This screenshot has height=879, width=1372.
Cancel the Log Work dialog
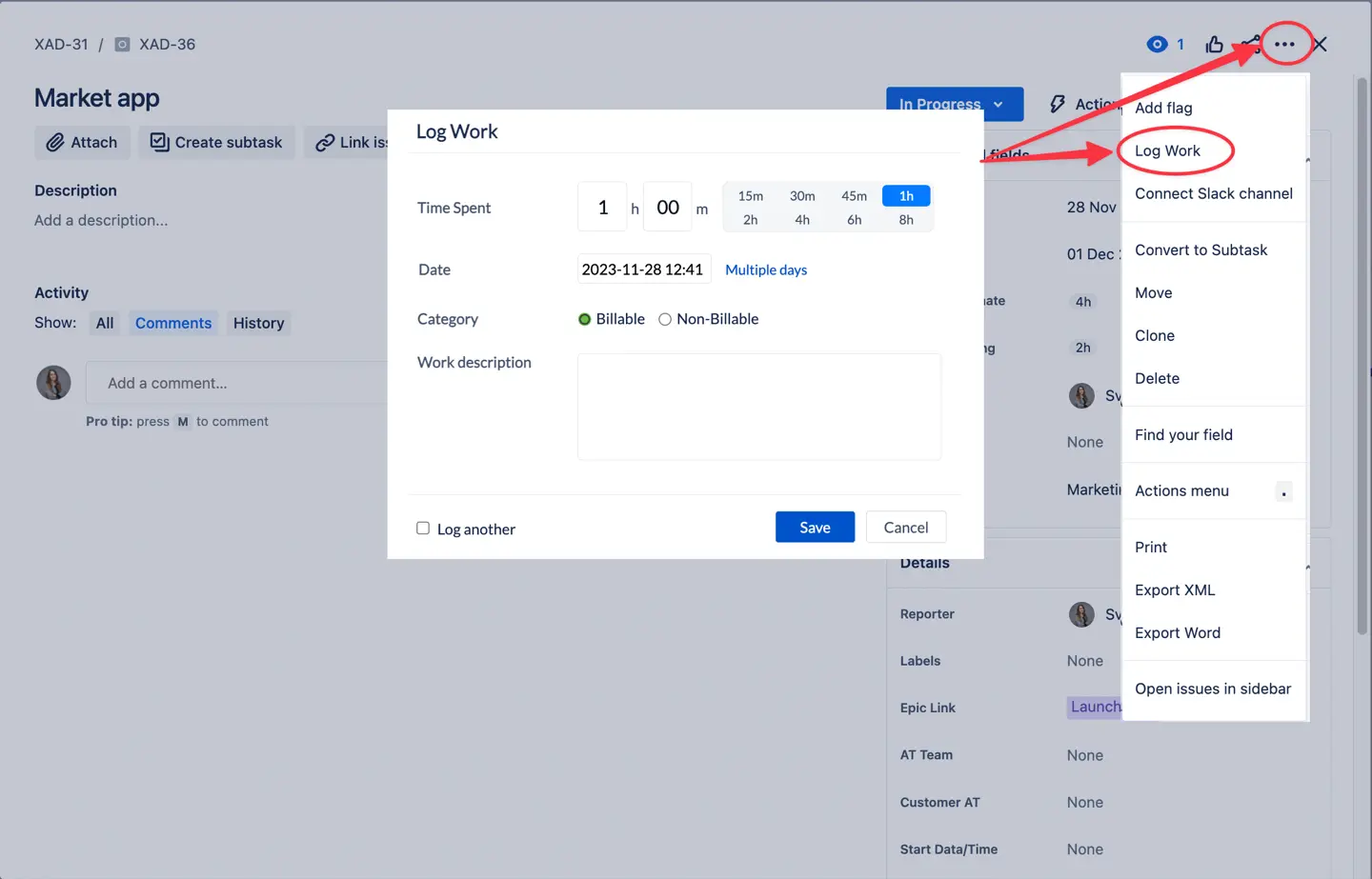pyautogui.click(x=905, y=527)
